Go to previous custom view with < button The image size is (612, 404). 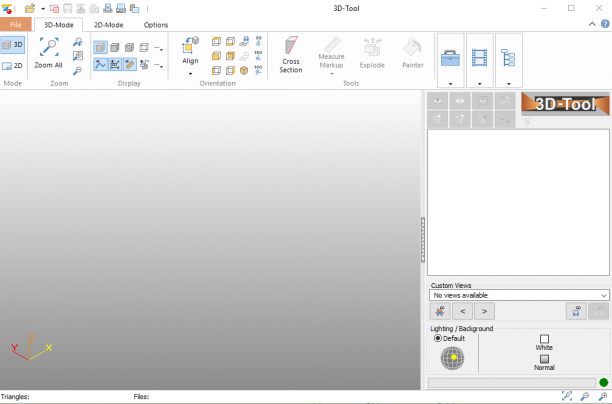(463, 311)
